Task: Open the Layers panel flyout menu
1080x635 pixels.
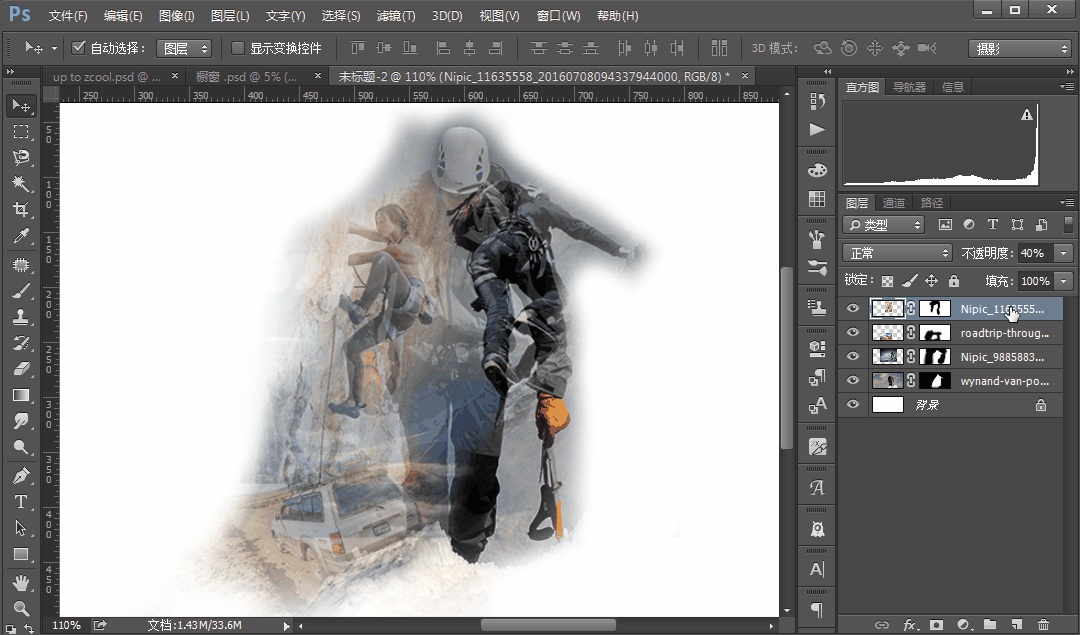Action: tap(1067, 202)
